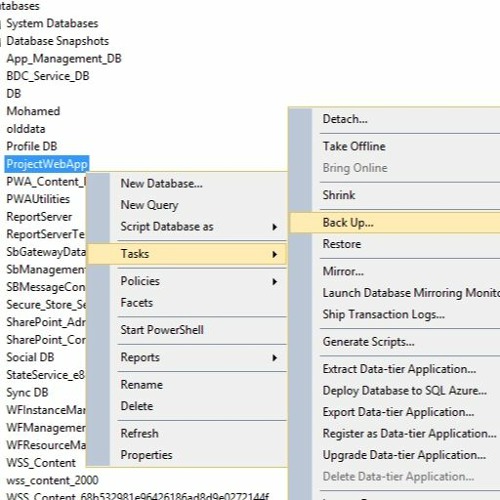The height and width of the screenshot is (500, 500).
Task: Select Mohamed database
Action: (x=33, y=111)
